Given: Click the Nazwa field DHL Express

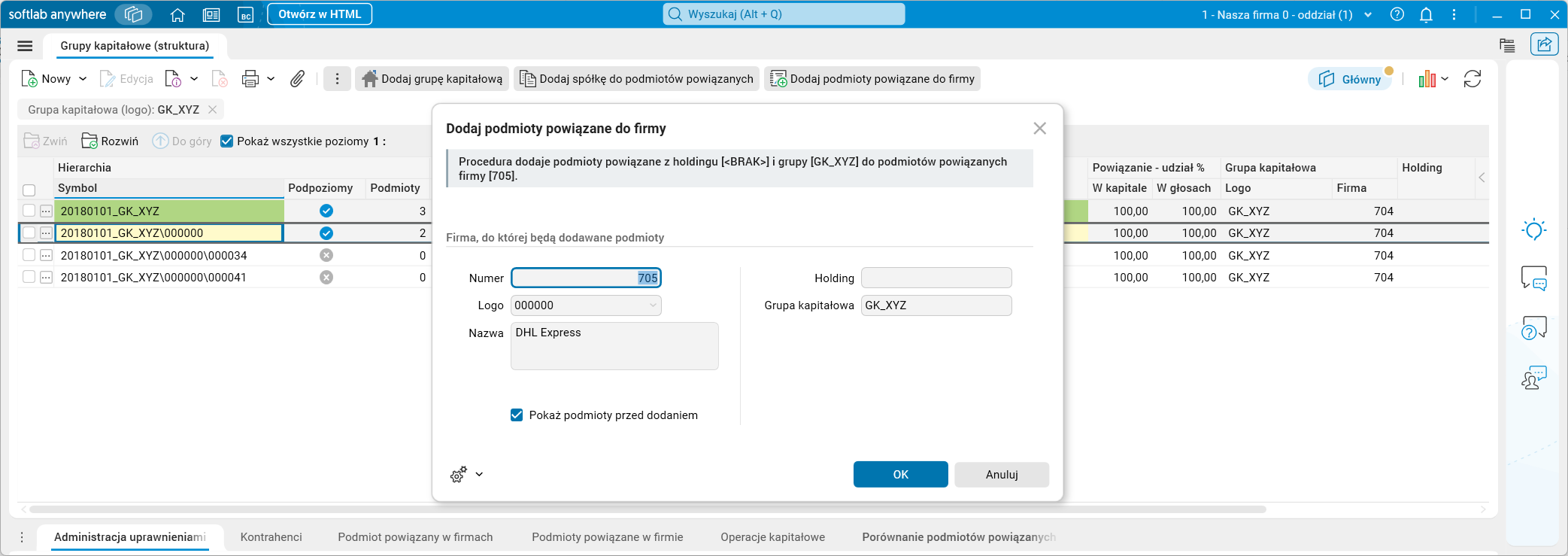Looking at the screenshot, I should click(x=614, y=346).
